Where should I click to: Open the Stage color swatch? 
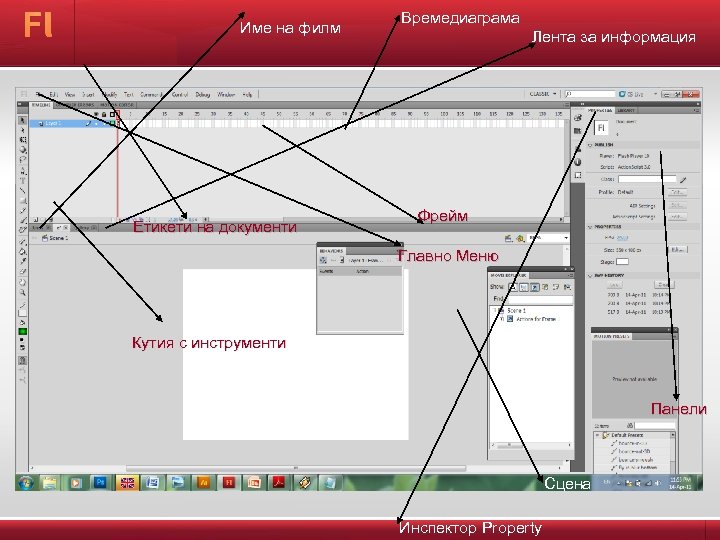(622, 262)
